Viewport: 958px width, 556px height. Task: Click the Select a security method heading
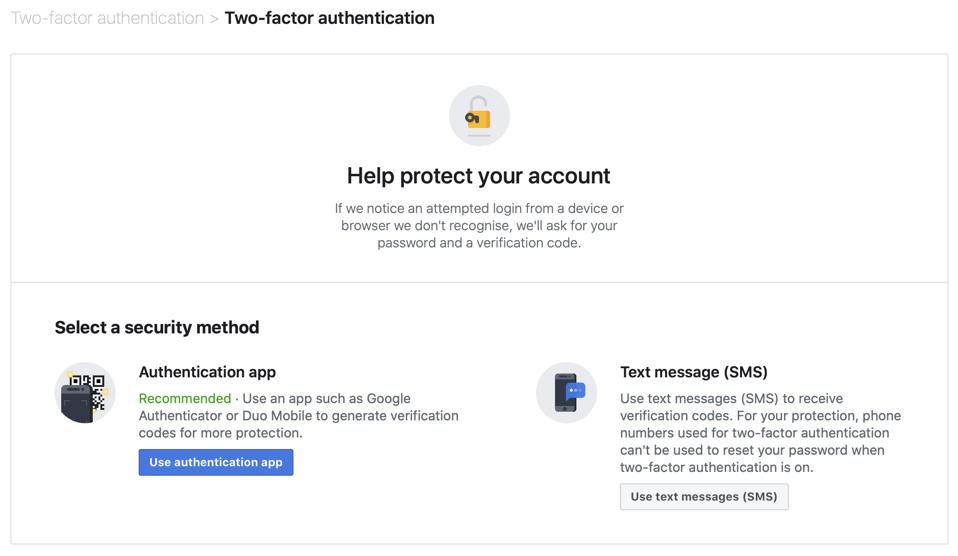coord(157,328)
